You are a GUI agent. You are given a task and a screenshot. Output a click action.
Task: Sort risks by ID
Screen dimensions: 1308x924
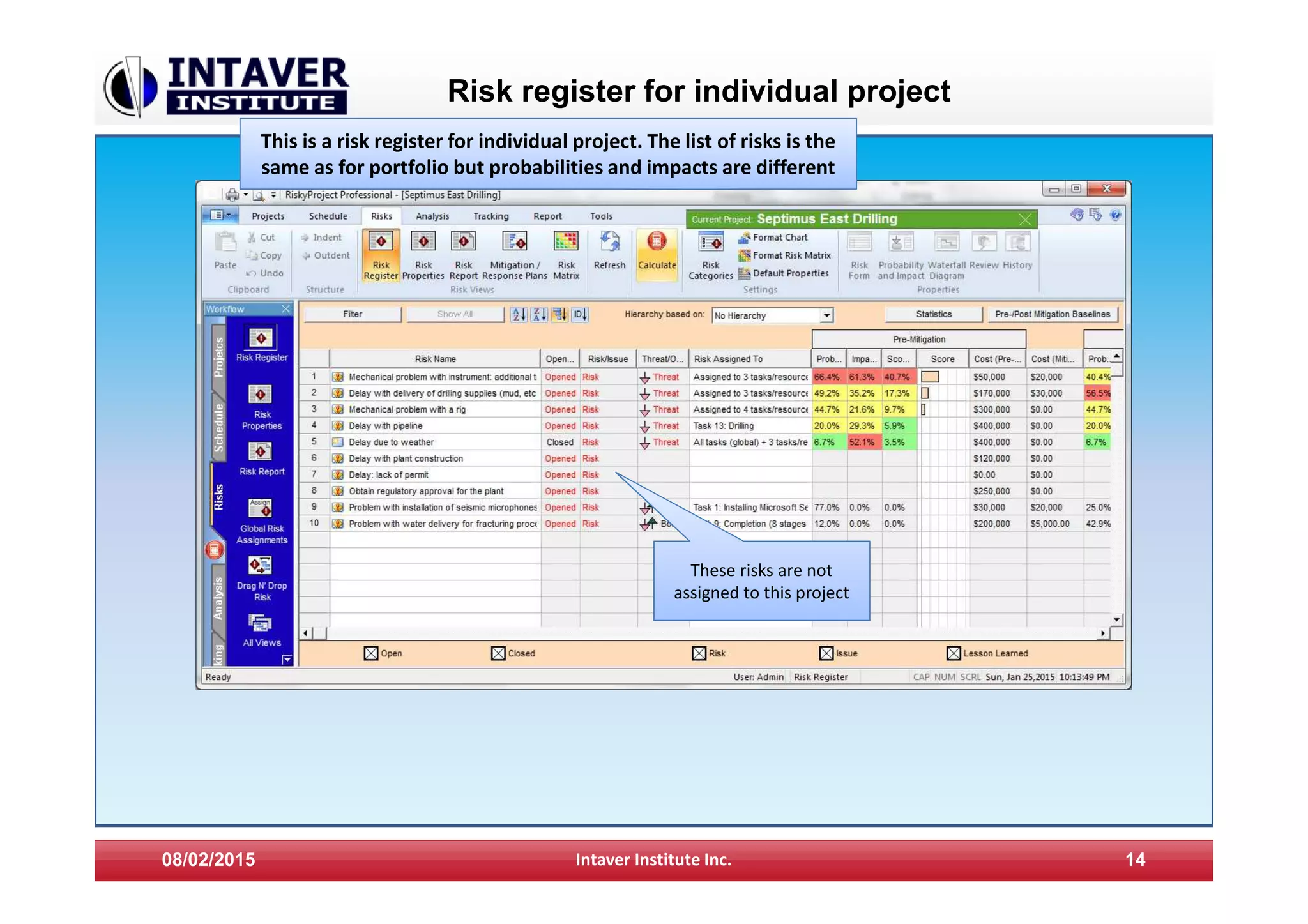[x=580, y=314]
